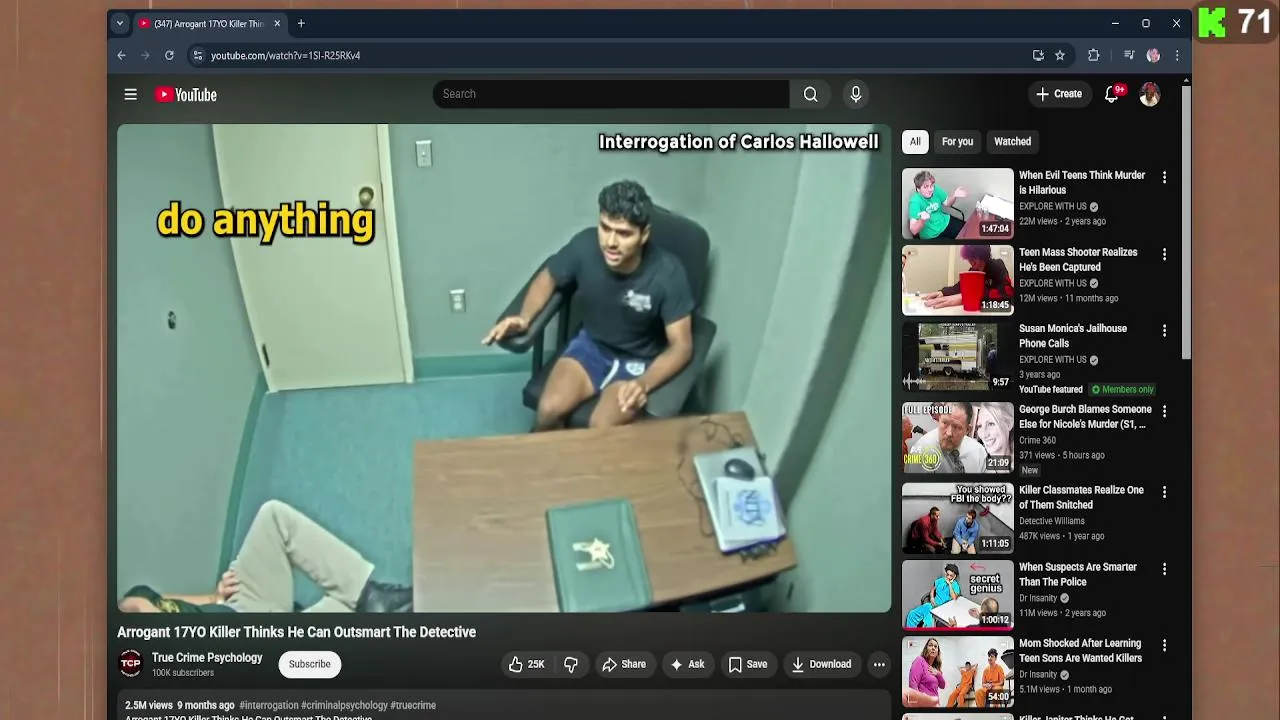This screenshot has height=720, width=1280.
Task: Reload the current page
Action: coord(169,55)
